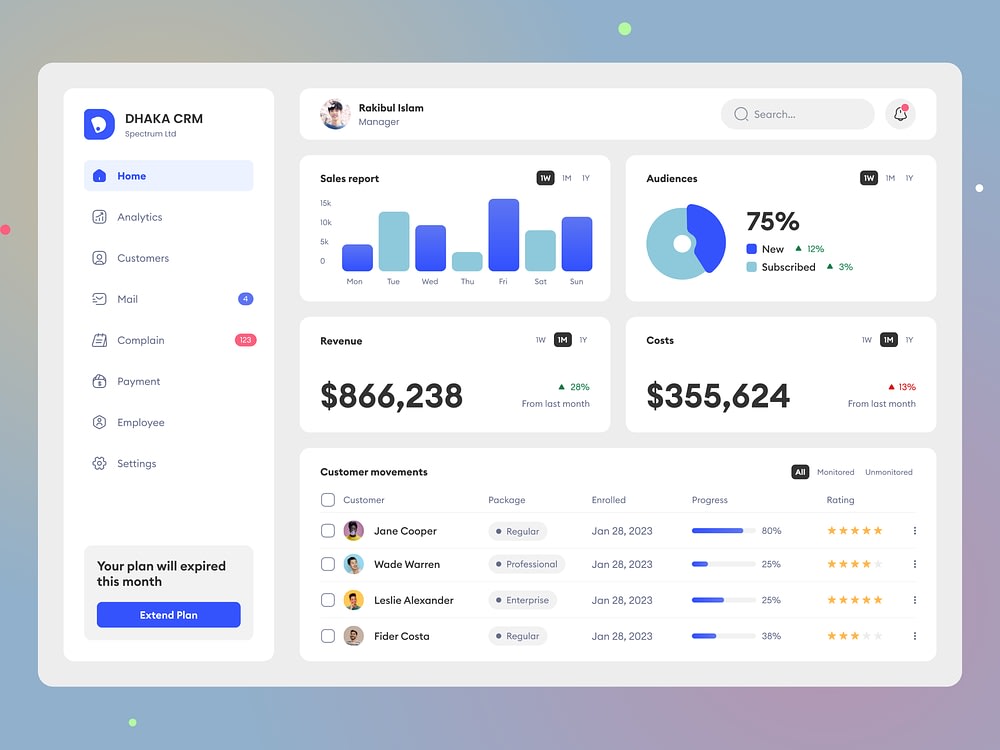Select 1W range in Sales report
The image size is (1000, 750).
coord(545,178)
